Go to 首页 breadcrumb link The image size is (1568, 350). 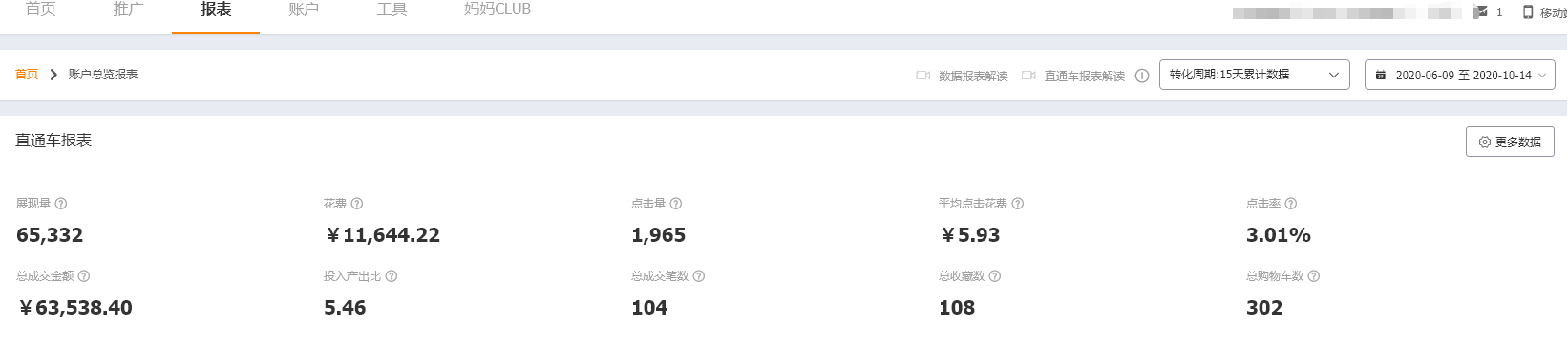tap(27, 75)
